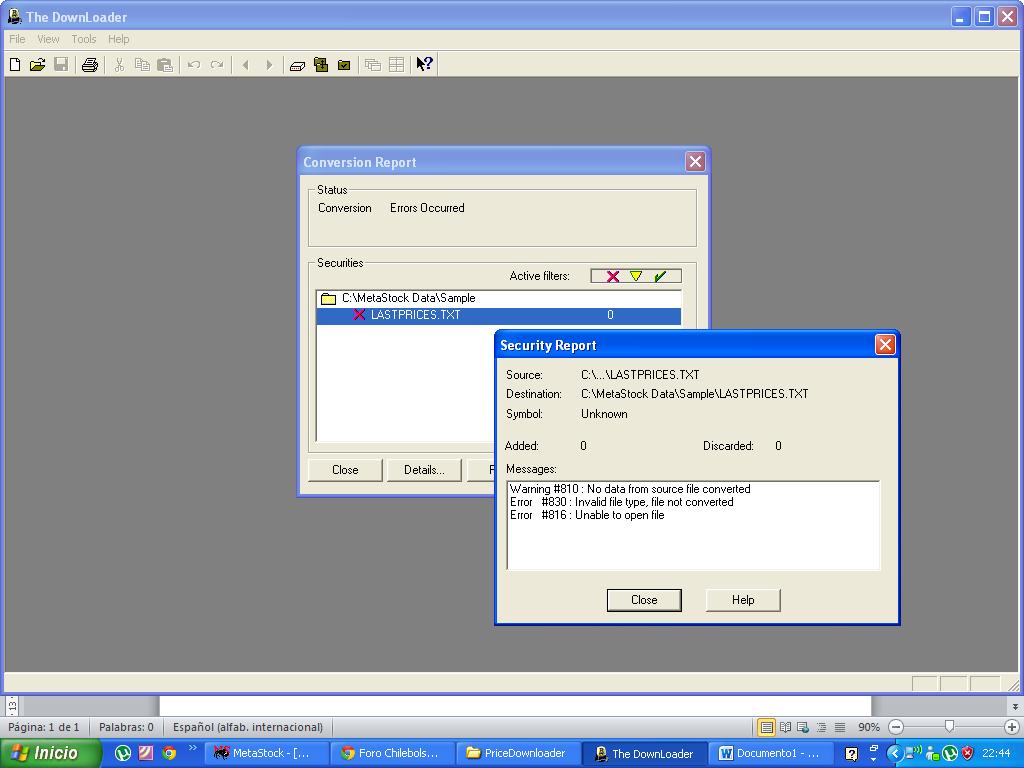Switch to Documento1 Word taskbar button

point(769,753)
